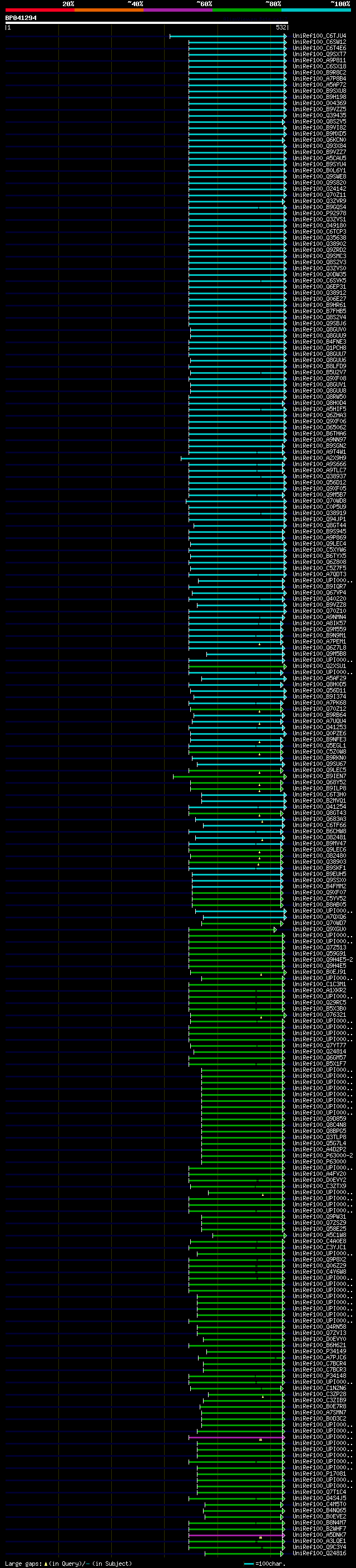Select hit label UniRef100_Q0PZE6
356x1568 pixels.
319,734
